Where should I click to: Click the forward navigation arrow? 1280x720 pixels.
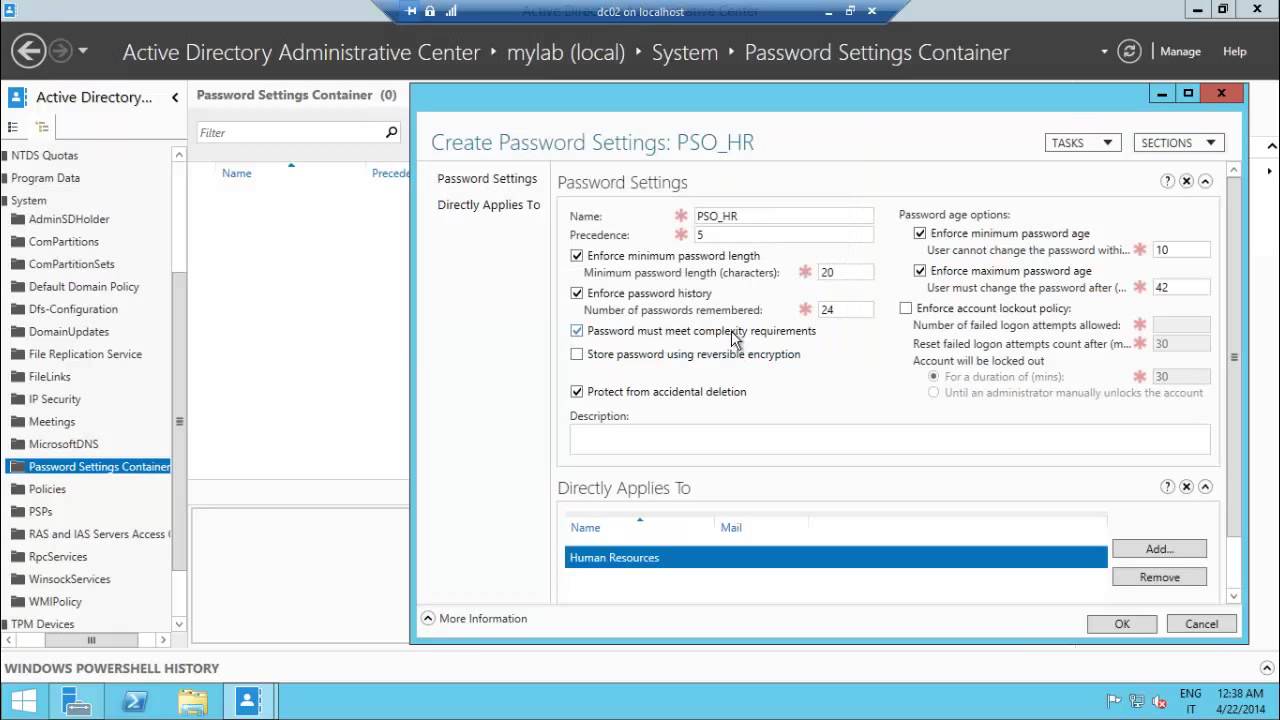click(x=60, y=51)
